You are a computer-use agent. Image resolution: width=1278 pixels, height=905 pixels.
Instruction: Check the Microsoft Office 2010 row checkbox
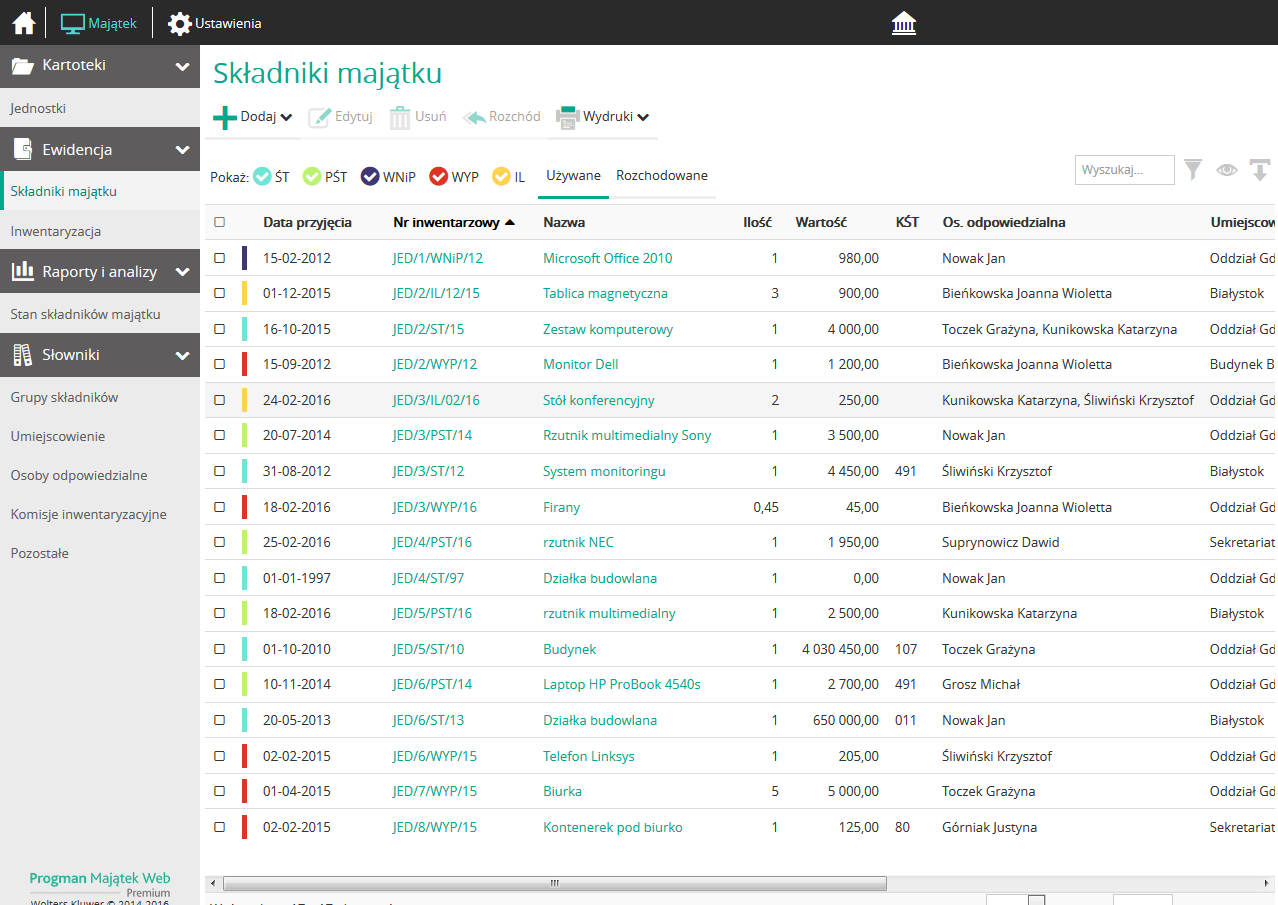click(220, 258)
